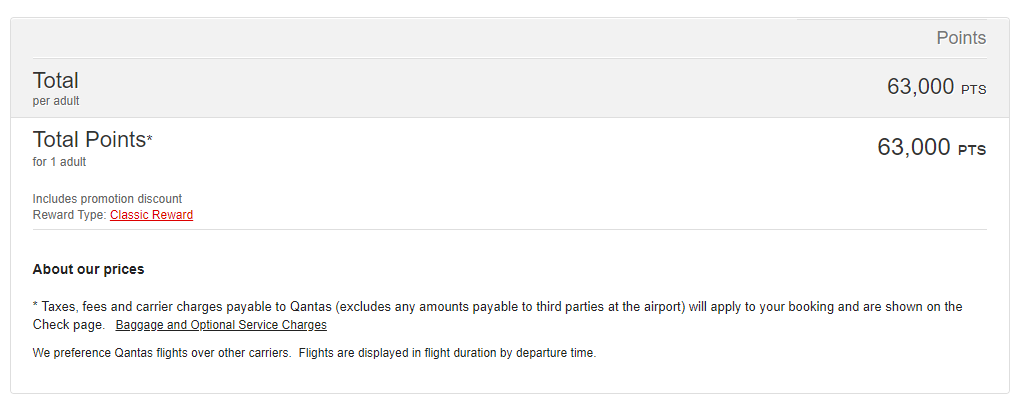Click the 63,000 value beside Total Points

[x=913, y=148]
